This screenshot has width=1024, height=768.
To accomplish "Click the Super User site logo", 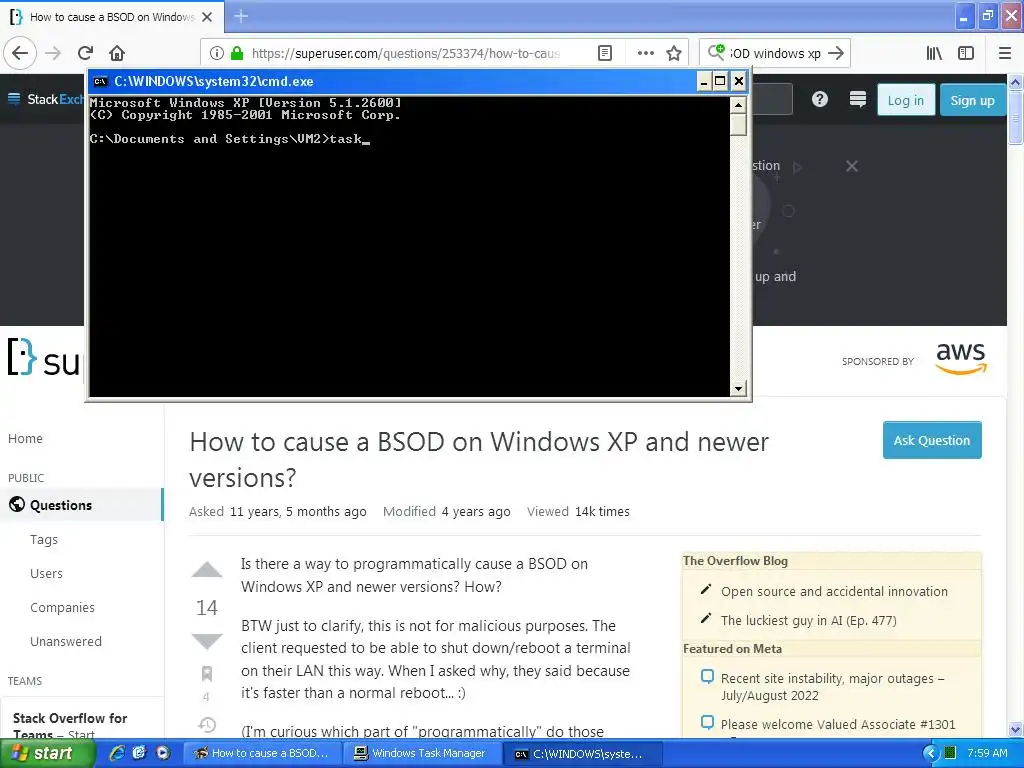I will coord(44,357).
